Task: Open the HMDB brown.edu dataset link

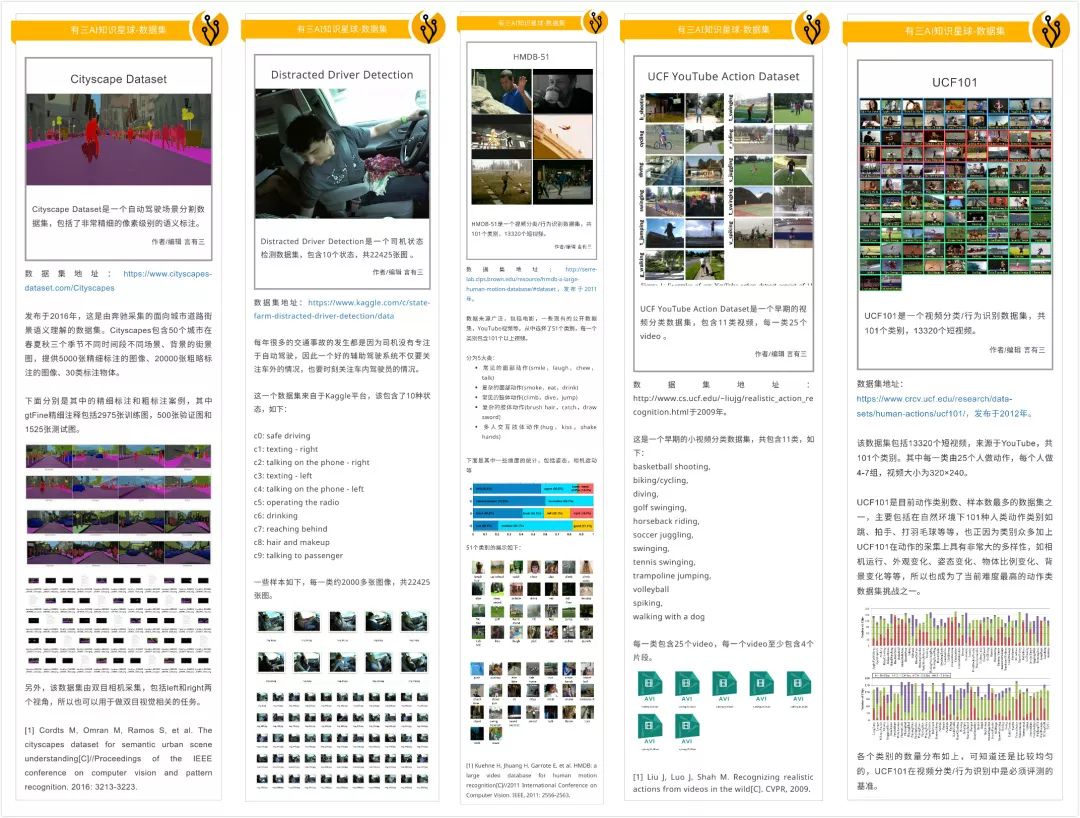Action: coord(532,279)
